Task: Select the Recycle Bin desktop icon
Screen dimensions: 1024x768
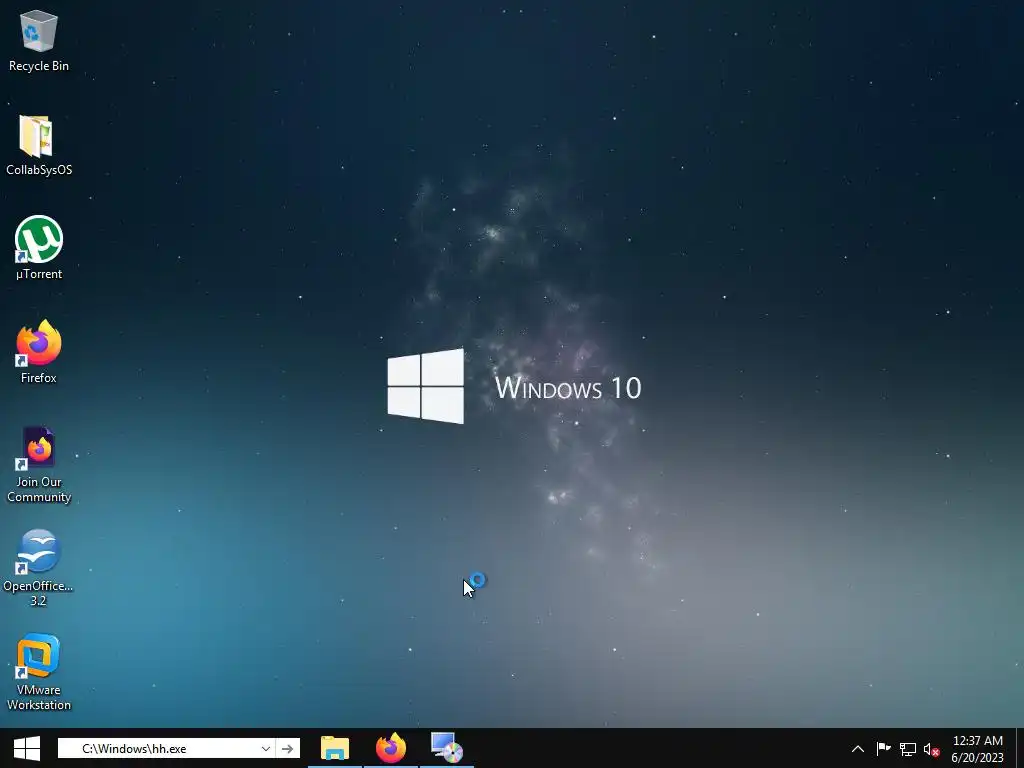Action: pos(39,40)
